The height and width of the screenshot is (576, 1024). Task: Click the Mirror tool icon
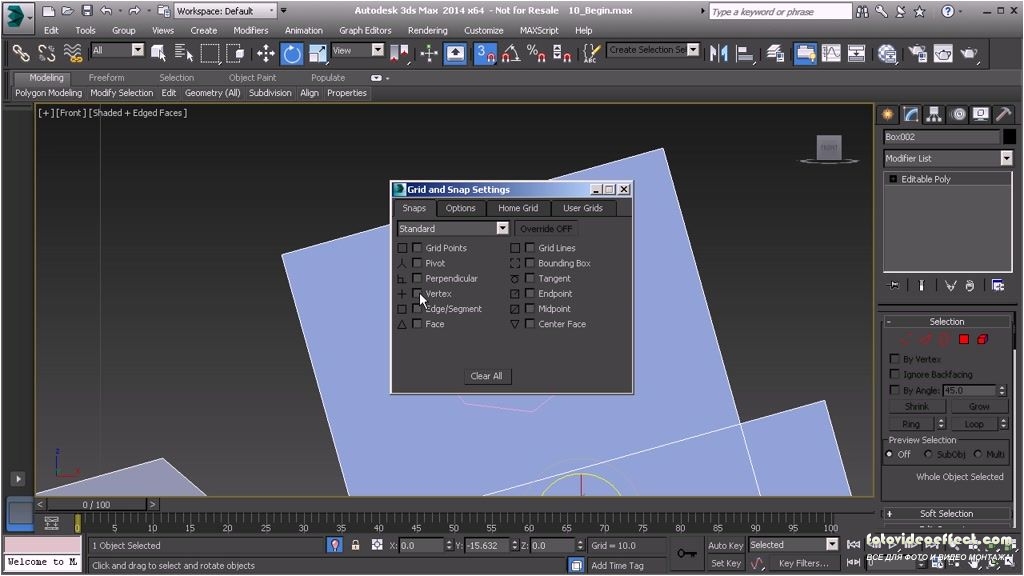(x=718, y=53)
